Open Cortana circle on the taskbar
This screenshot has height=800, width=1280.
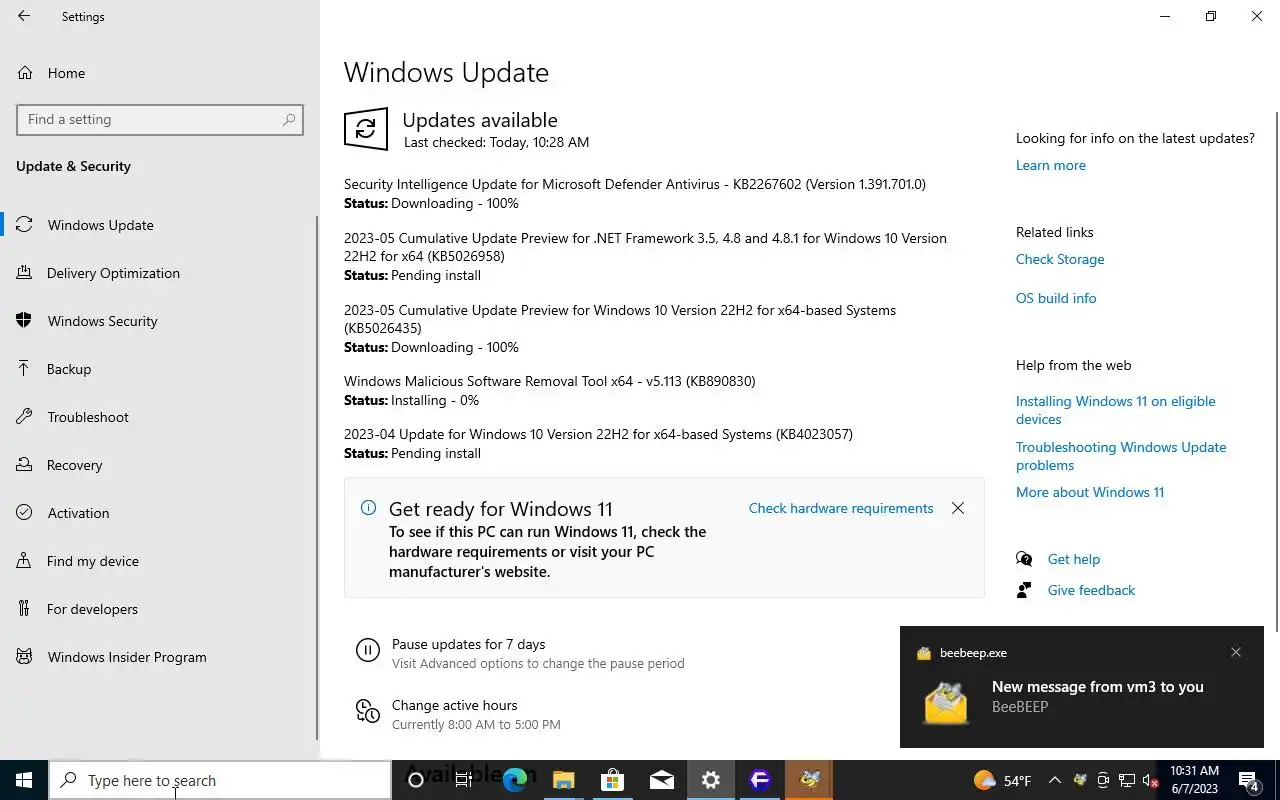click(416, 780)
